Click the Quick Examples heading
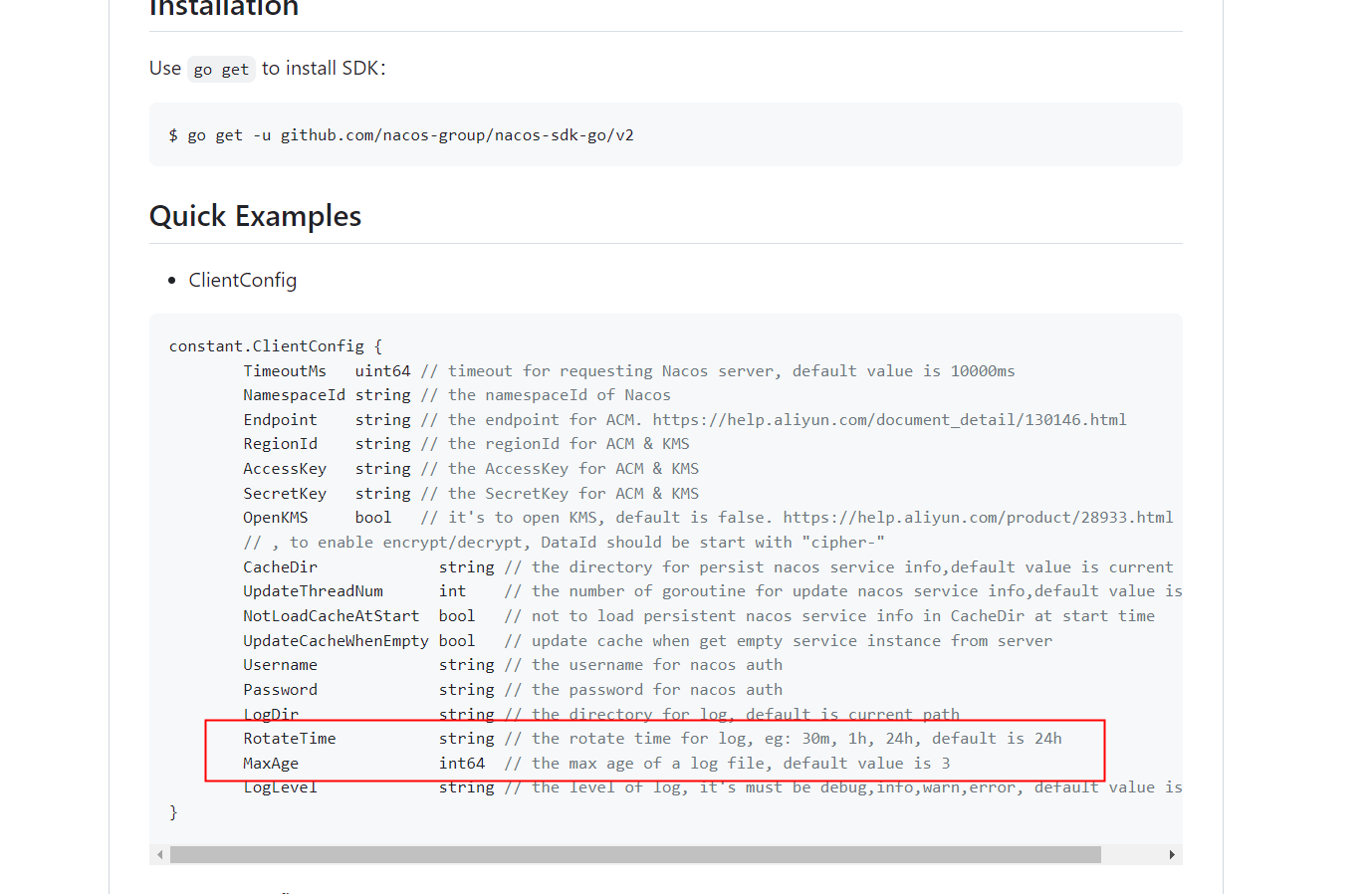The height and width of the screenshot is (894, 1372). point(255,216)
